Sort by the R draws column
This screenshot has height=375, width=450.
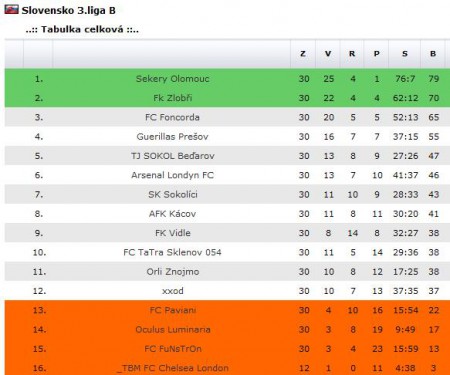(352, 54)
